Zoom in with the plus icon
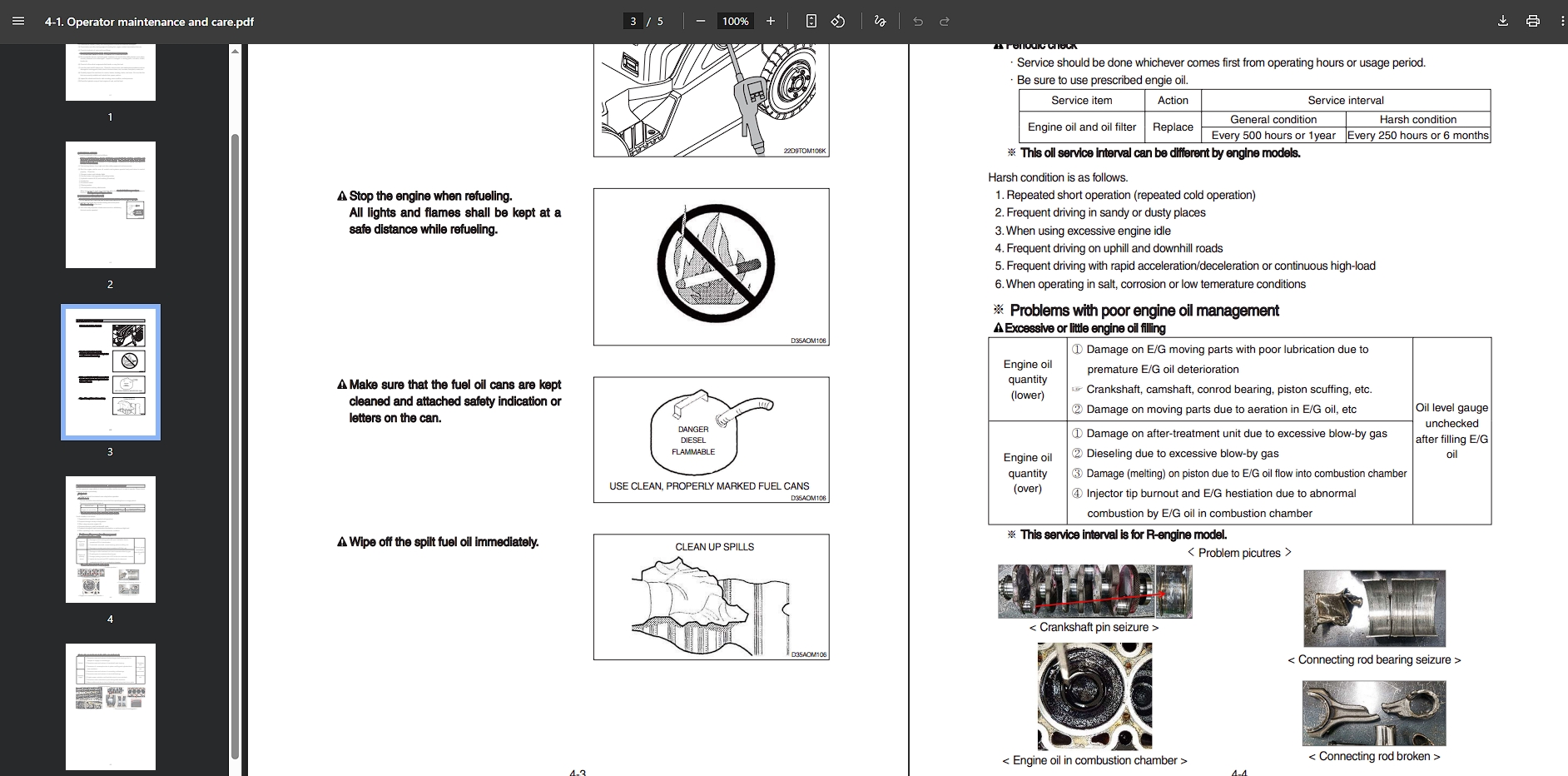Image resolution: width=1568 pixels, height=776 pixels. click(x=770, y=21)
